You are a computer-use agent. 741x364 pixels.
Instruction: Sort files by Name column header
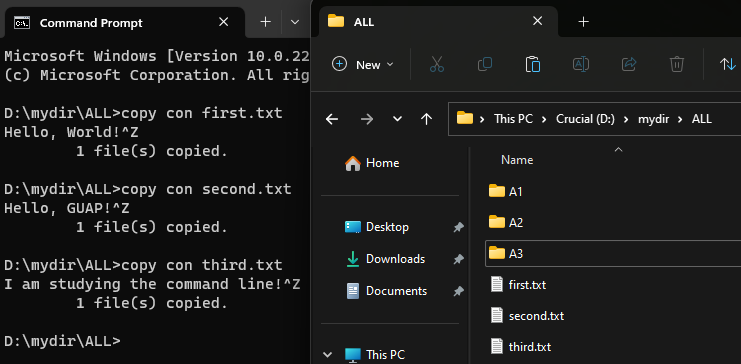click(517, 160)
